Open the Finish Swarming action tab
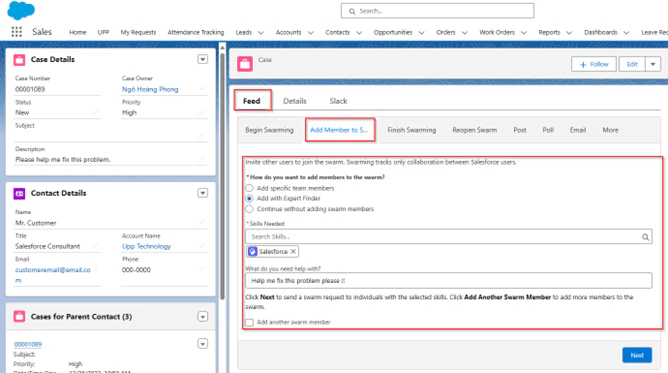Image resolution: width=668 pixels, height=373 pixels. pos(412,130)
